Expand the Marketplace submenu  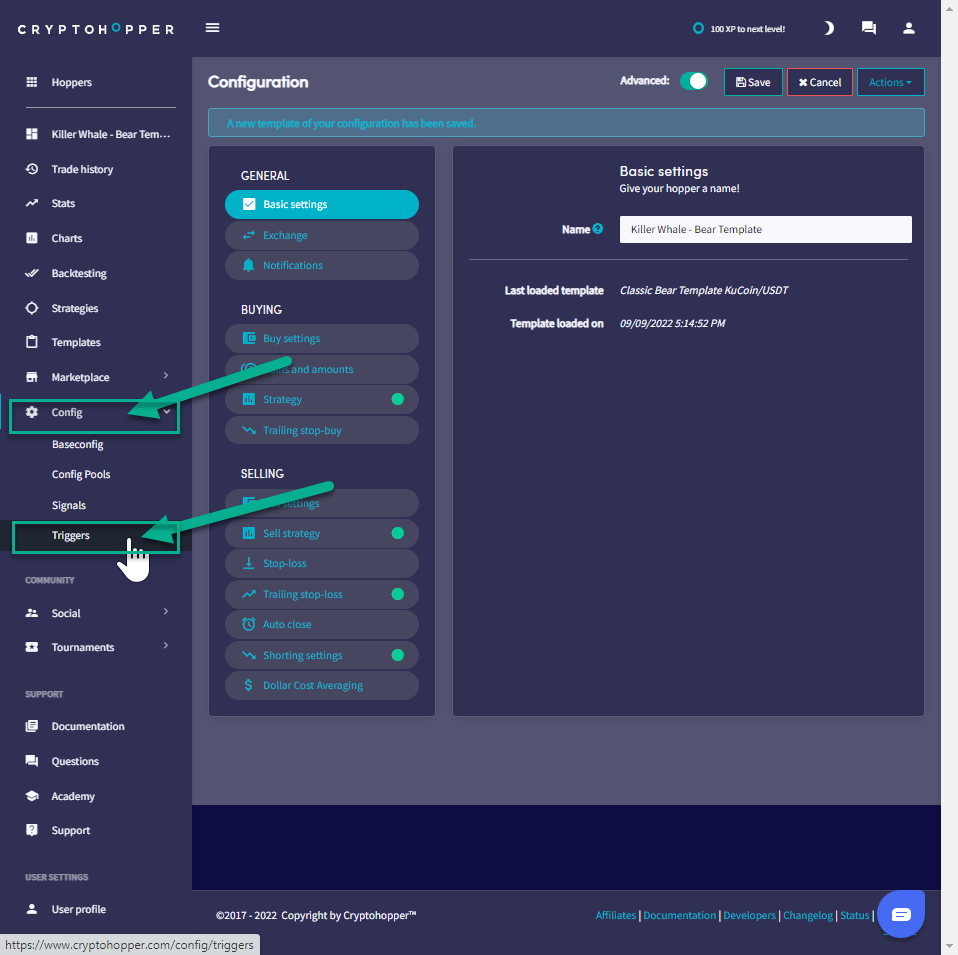pos(166,376)
